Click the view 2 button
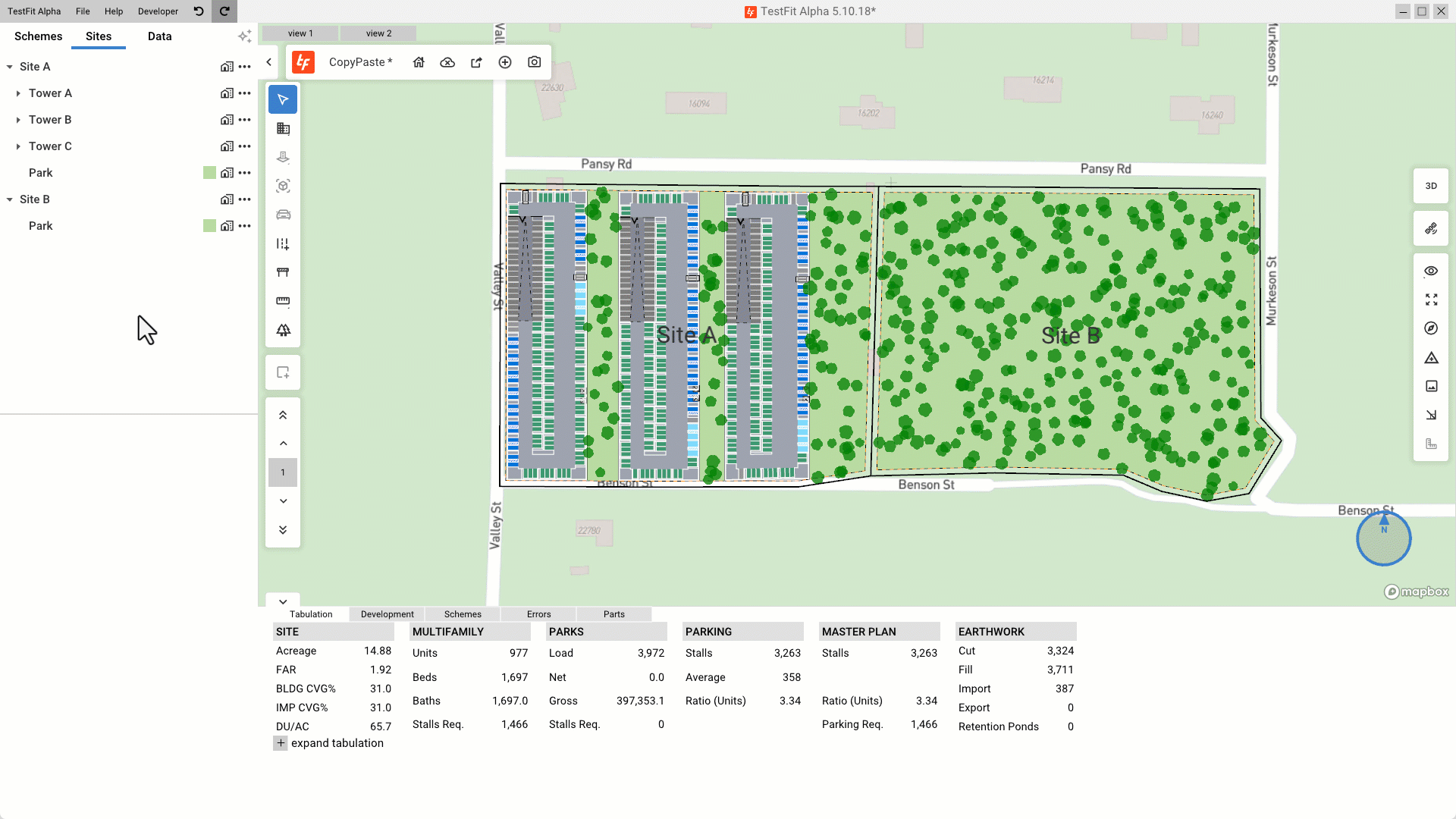 coord(378,33)
